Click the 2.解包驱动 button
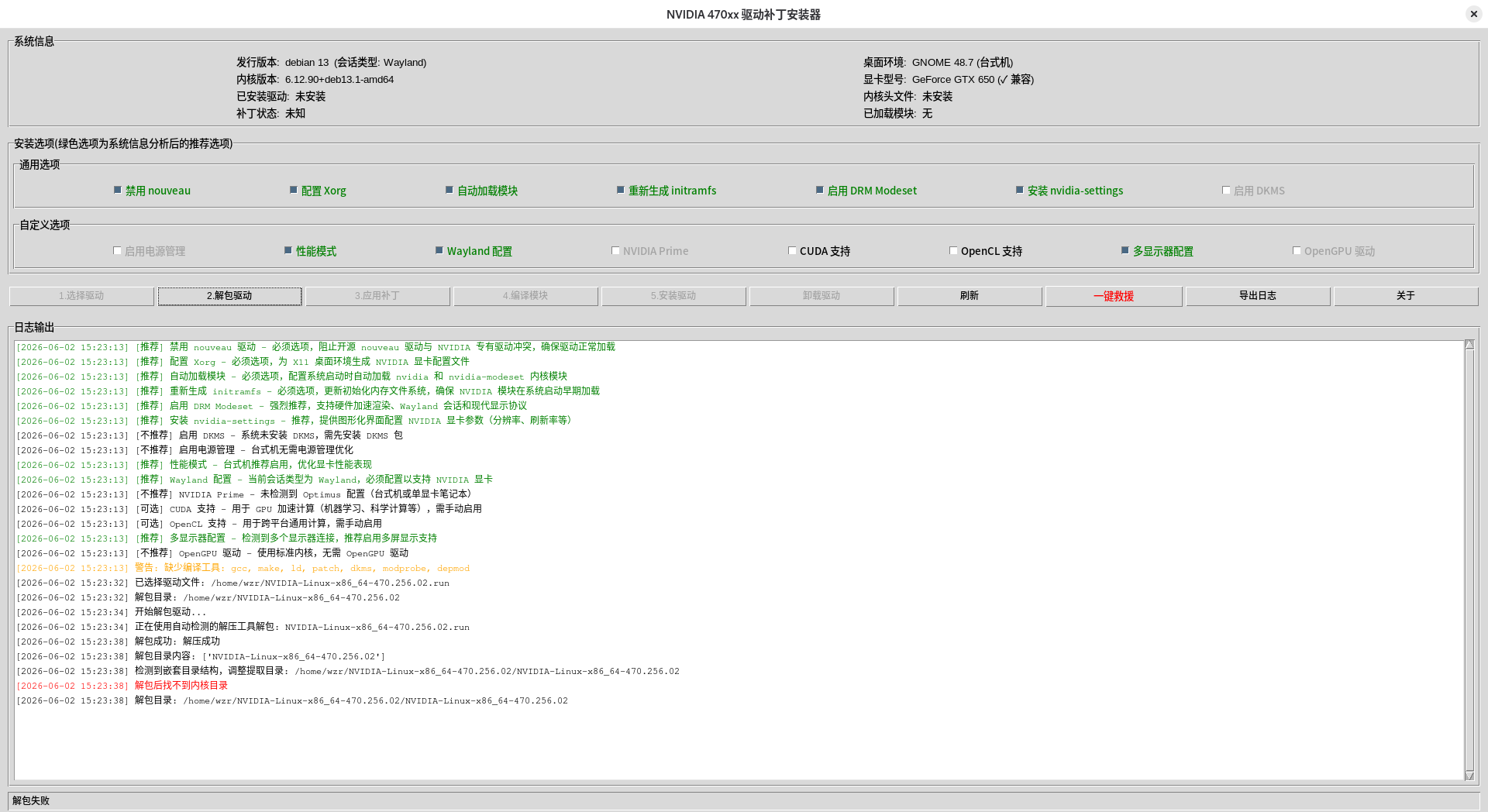 229,296
